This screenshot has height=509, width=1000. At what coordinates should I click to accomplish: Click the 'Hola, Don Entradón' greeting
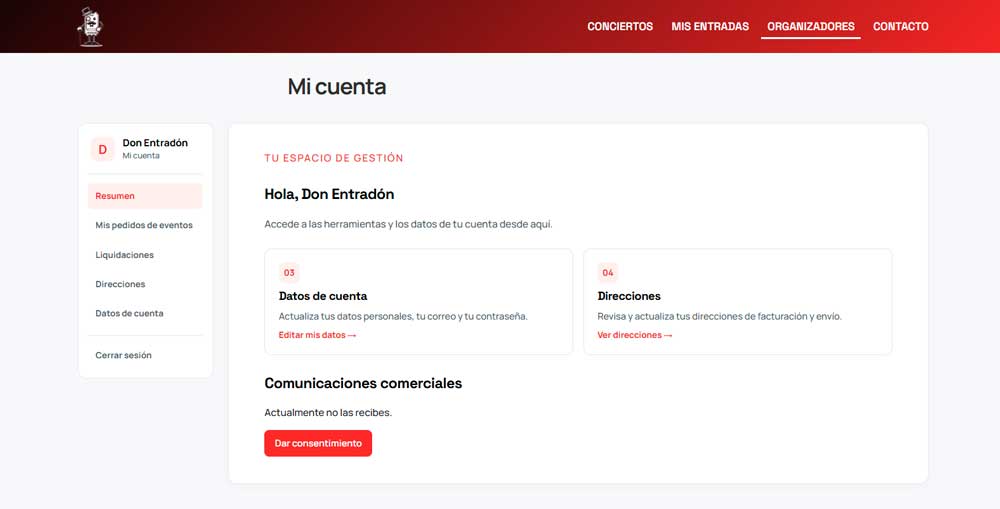329,194
